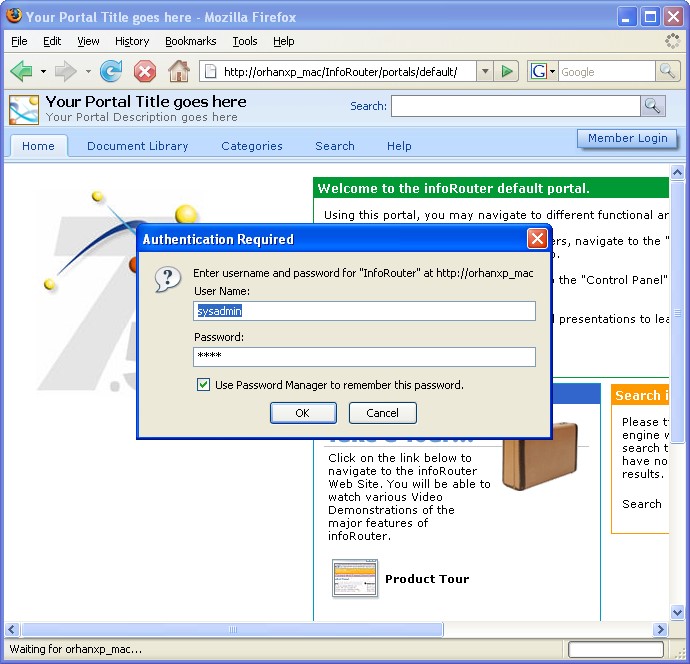690x664 pixels.
Task: Click the portal search magnifier button
Action: pyautogui.click(x=652, y=106)
